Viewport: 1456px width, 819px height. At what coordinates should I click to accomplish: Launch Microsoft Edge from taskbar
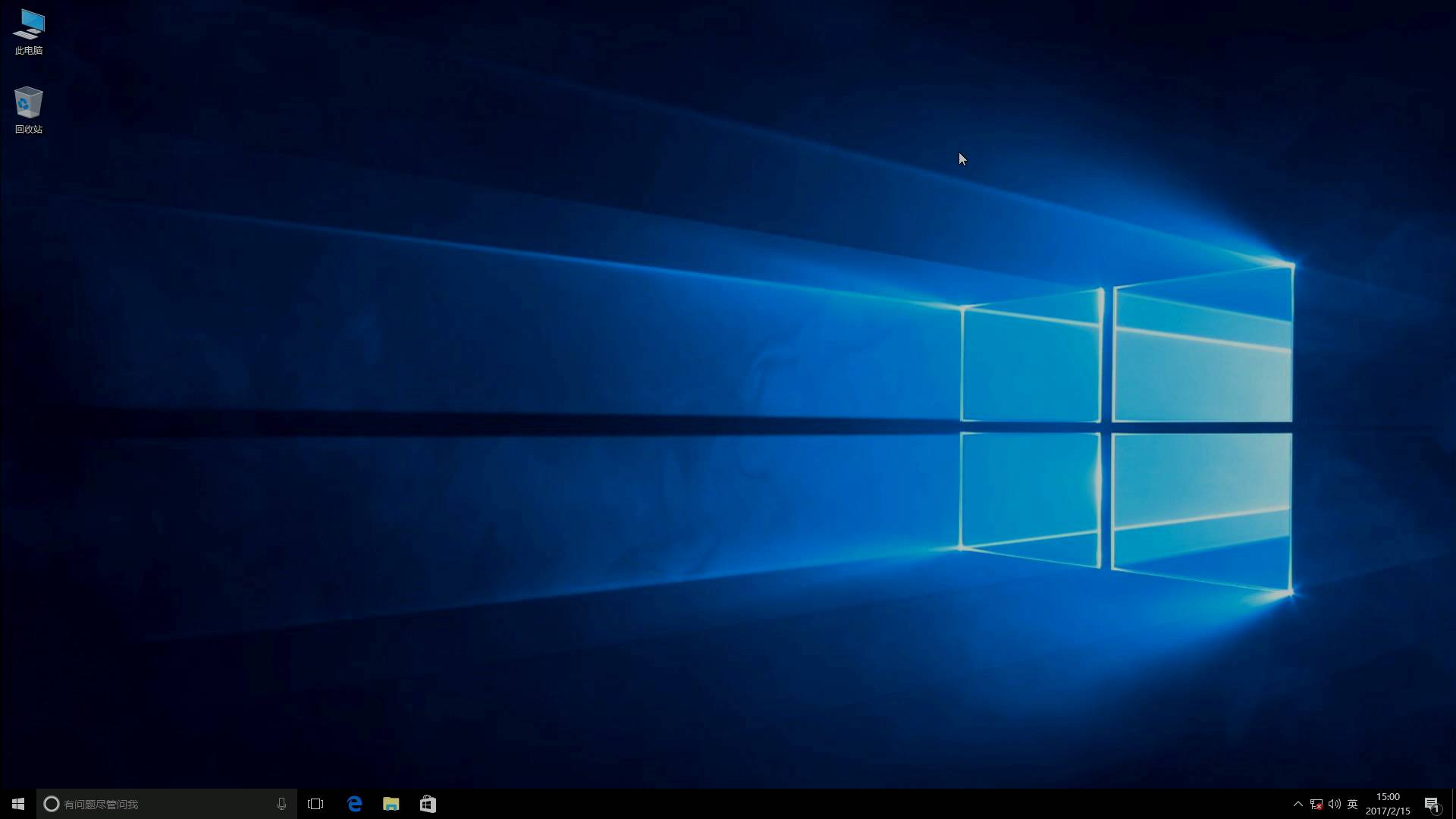tap(354, 804)
